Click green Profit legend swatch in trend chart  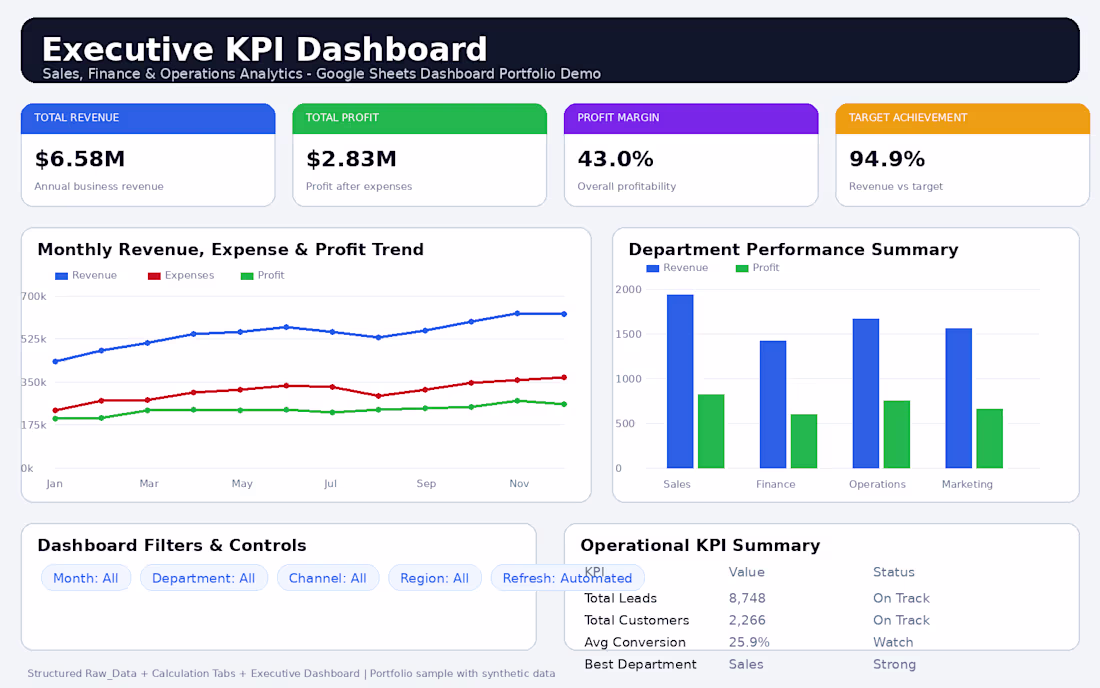[246, 276]
